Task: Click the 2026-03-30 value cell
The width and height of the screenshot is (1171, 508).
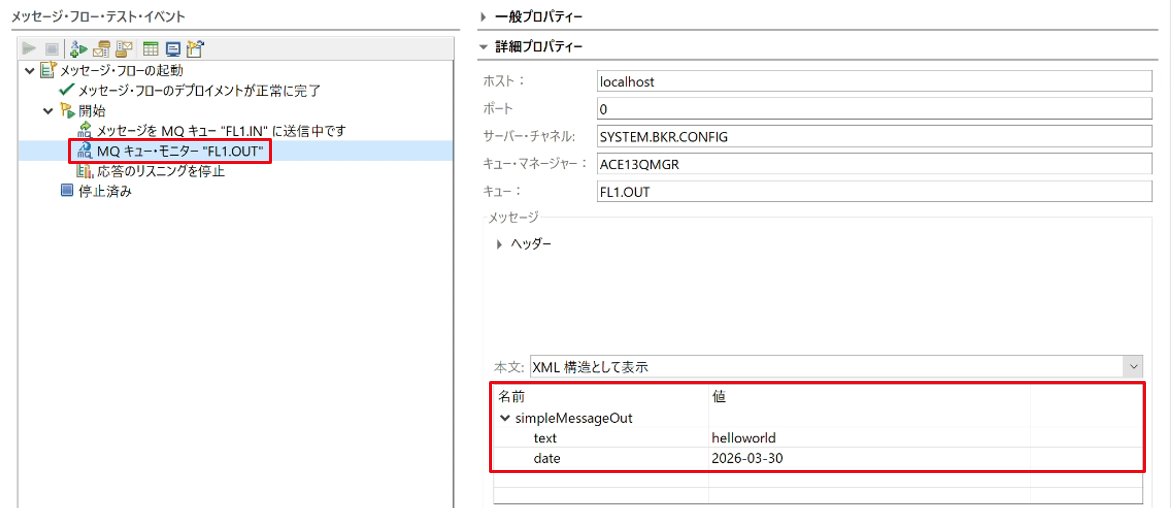Action: click(869, 456)
